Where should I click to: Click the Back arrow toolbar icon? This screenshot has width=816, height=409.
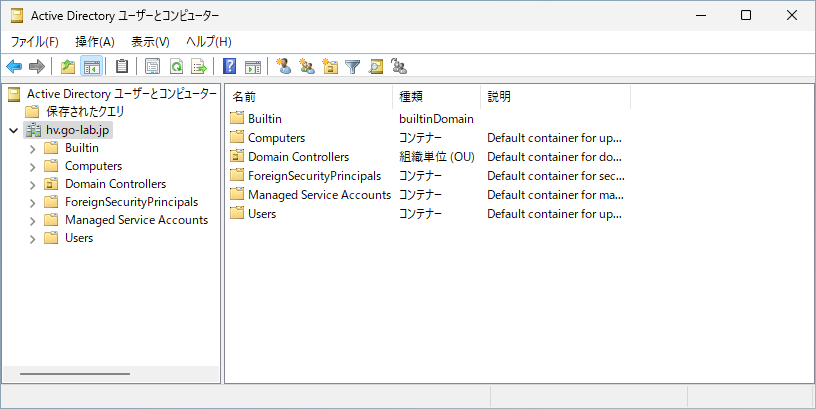[14, 67]
